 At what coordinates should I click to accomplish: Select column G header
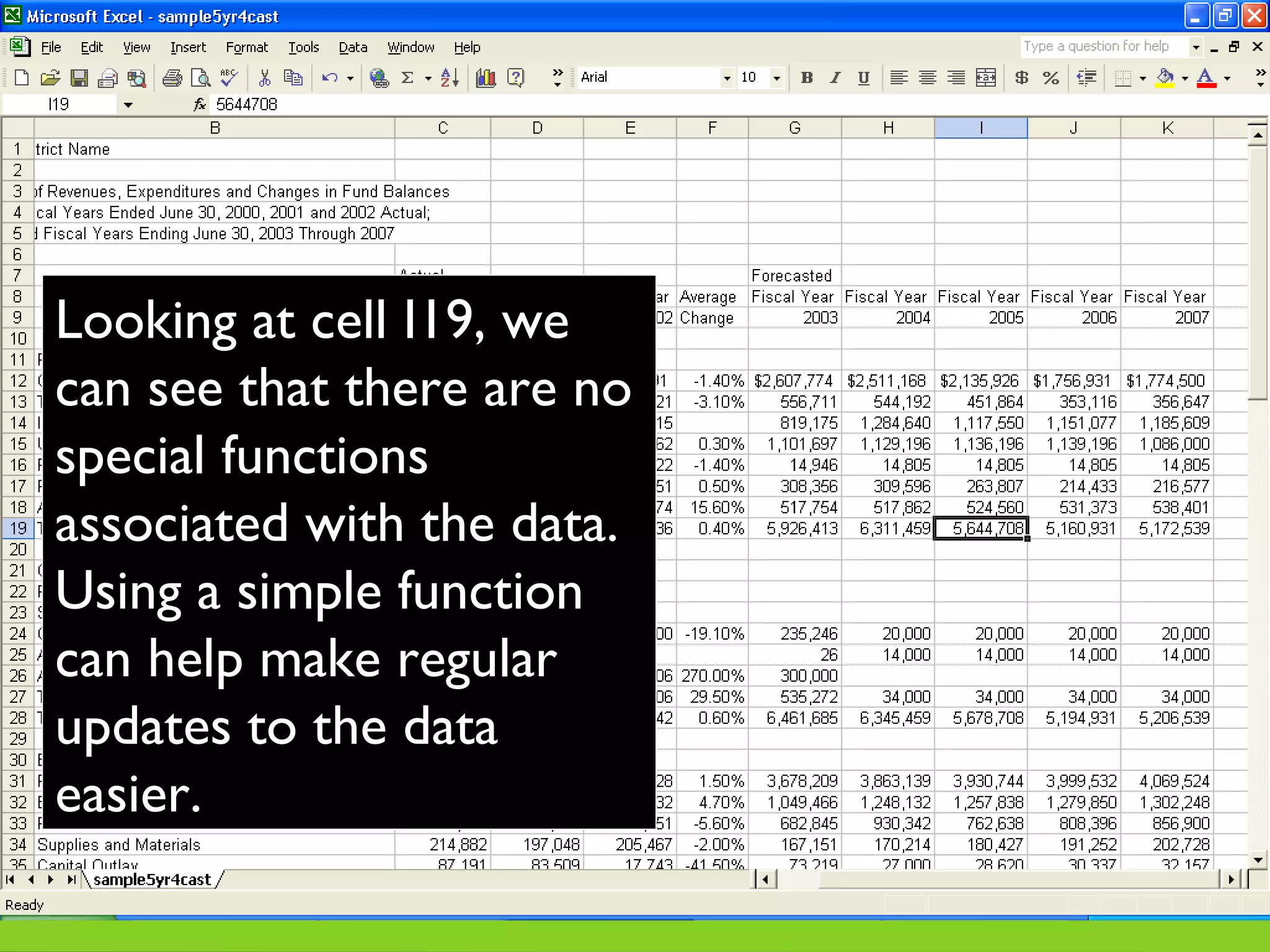coord(795,128)
